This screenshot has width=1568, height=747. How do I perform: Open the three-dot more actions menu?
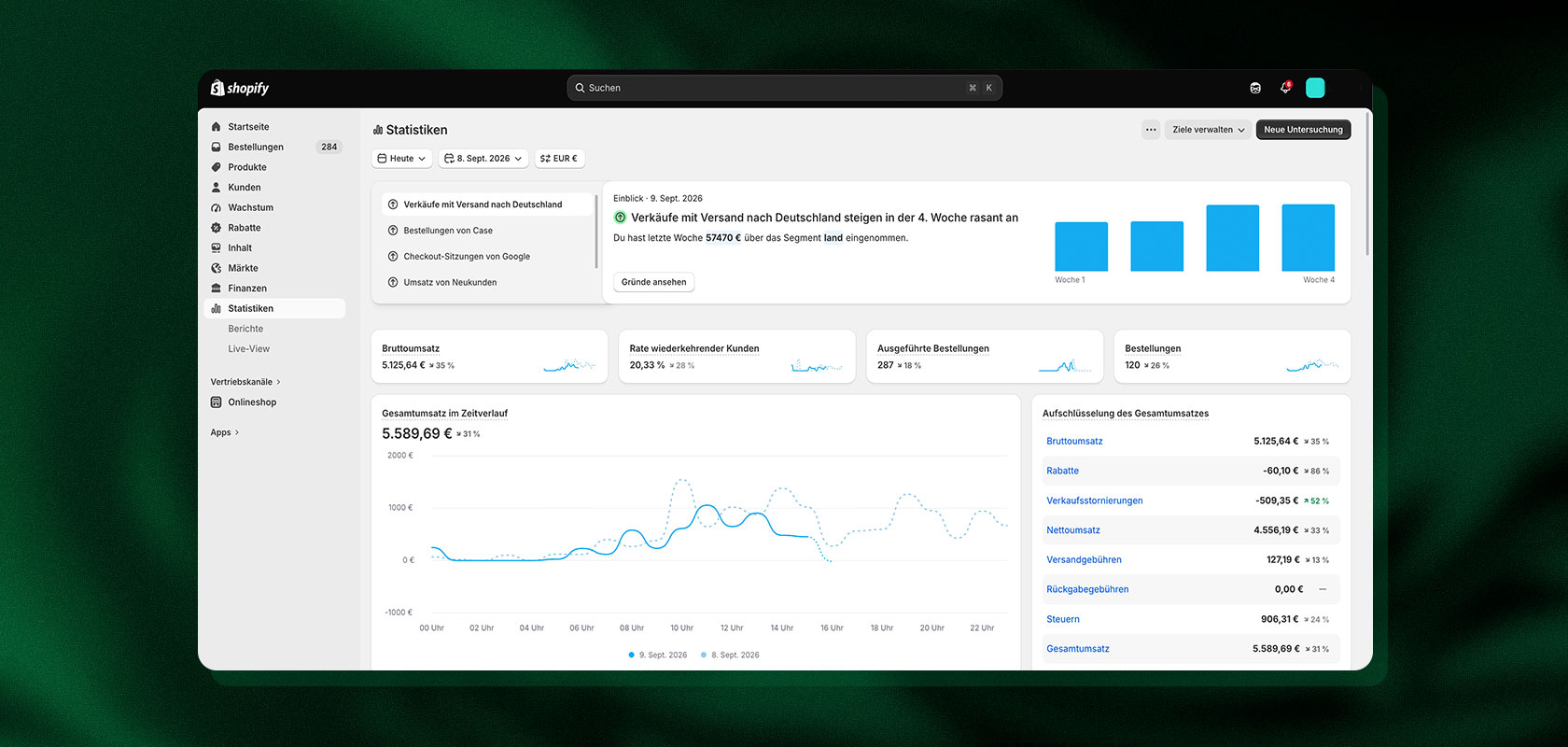coord(1151,130)
